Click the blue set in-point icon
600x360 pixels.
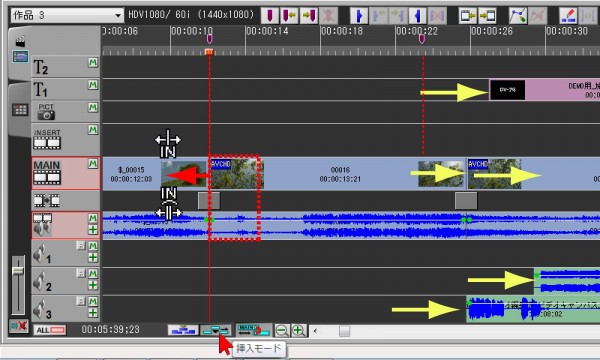(x=359, y=16)
